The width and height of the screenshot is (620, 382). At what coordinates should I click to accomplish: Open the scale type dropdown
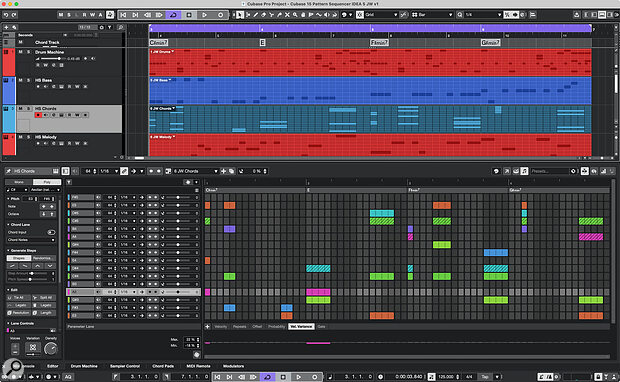tap(45, 190)
